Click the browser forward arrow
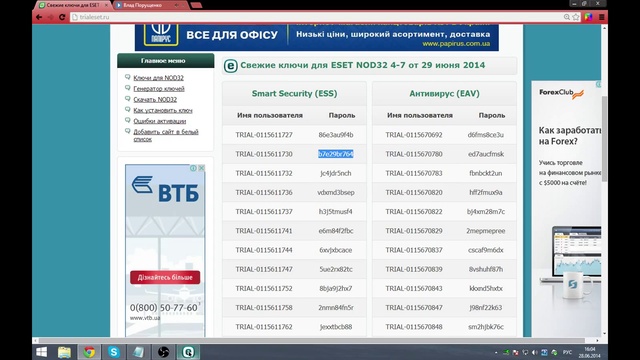 click(51, 17)
